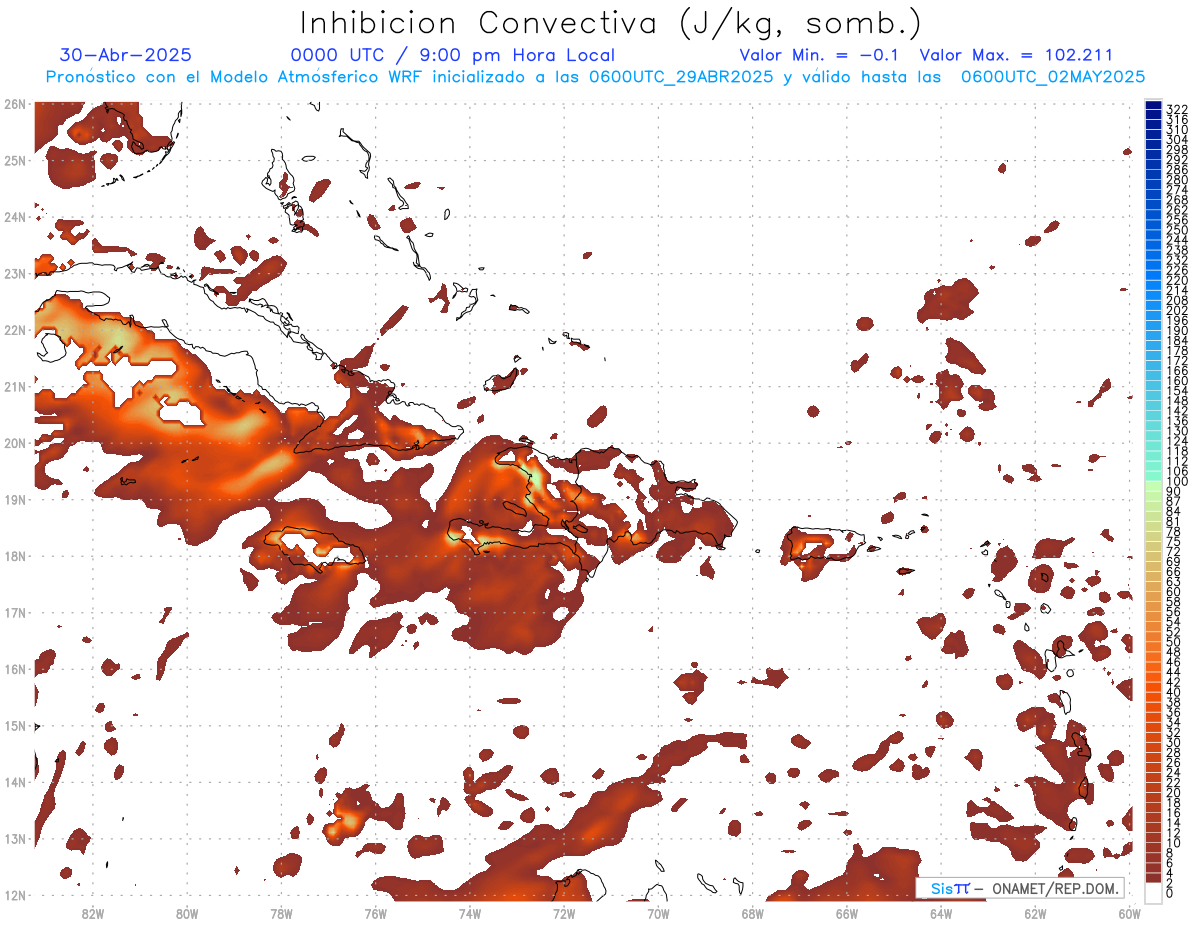Click the '78W' longitude label

click(281, 914)
